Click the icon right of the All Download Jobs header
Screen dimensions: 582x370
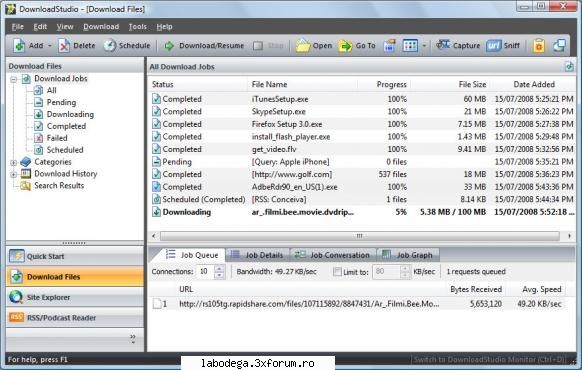[x=569, y=67]
